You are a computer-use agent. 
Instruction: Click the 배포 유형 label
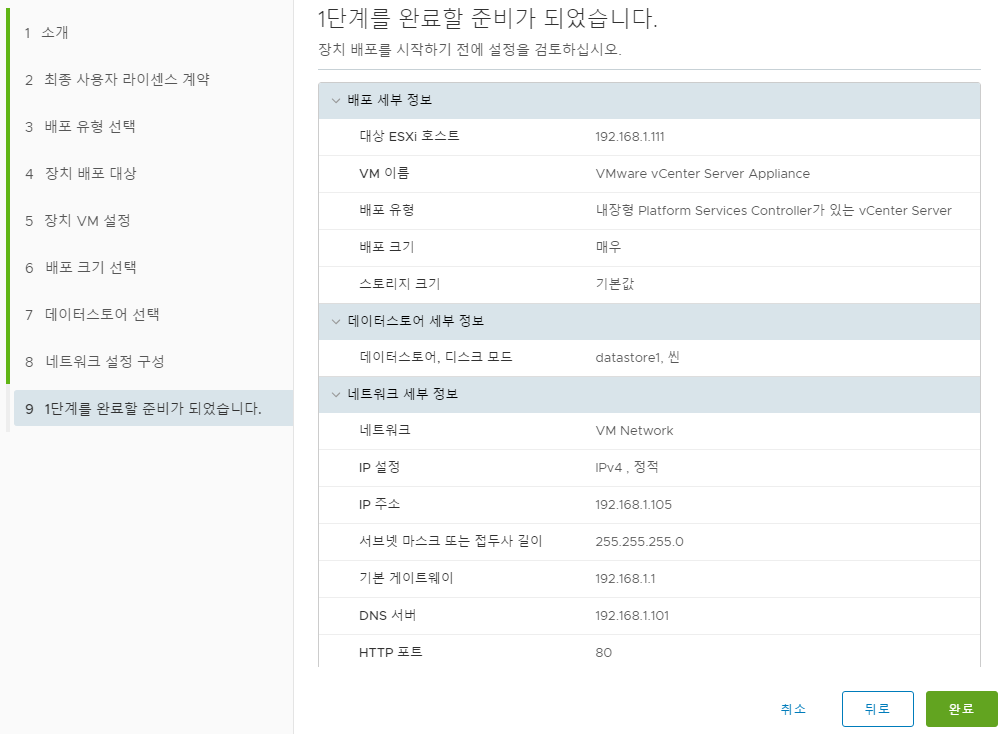386,210
